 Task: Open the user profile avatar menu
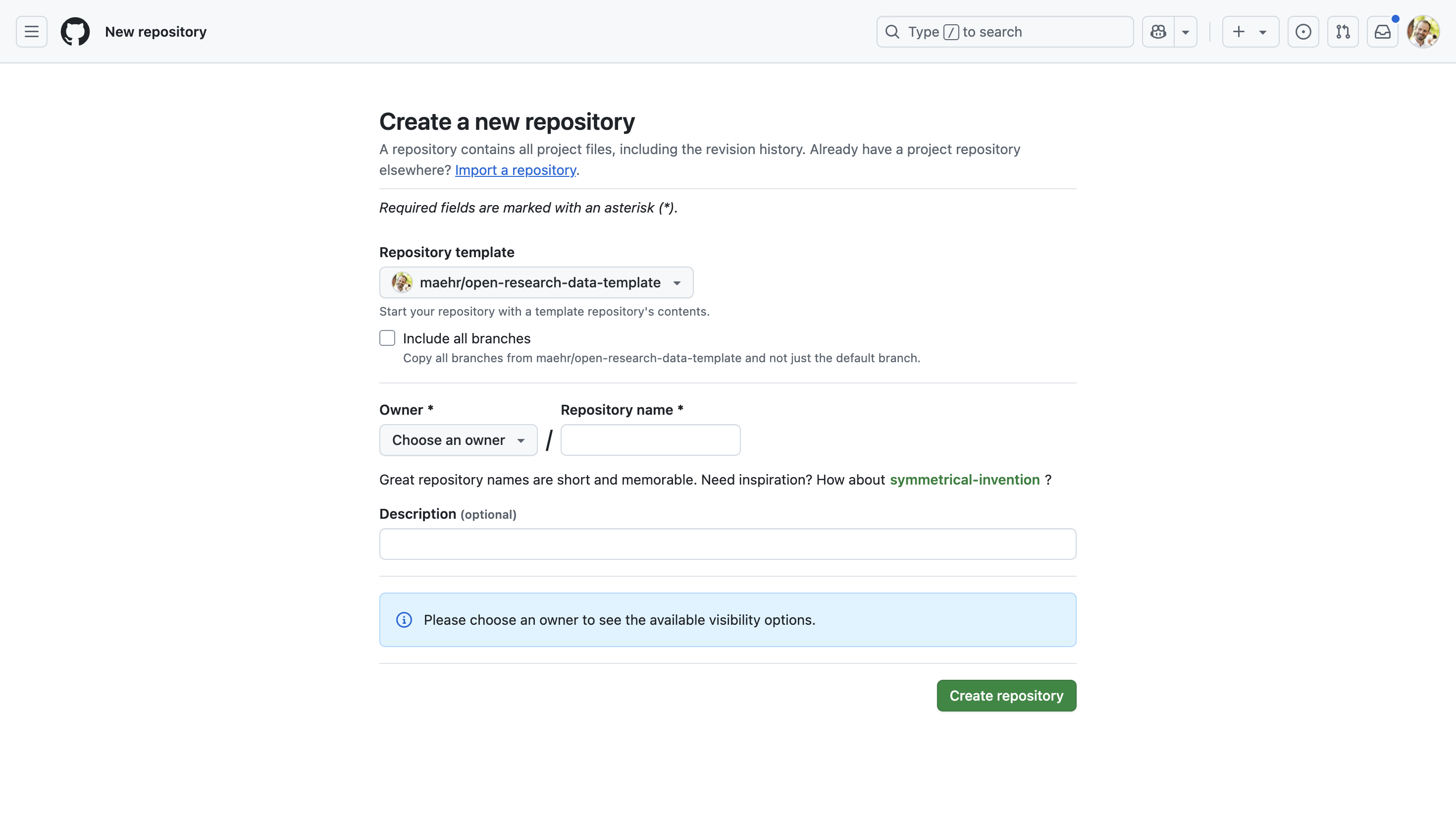pos(1423,32)
